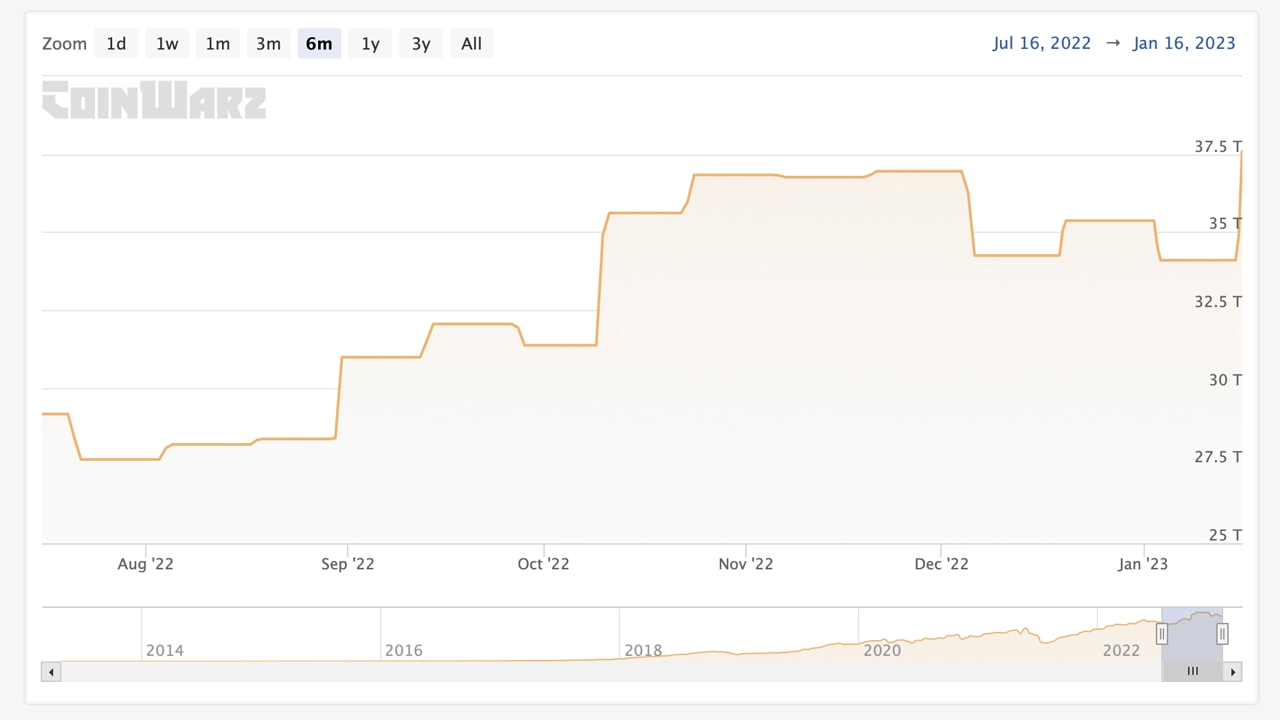Select the 3m zoom range
Viewport: 1280px width, 720px height.
click(268, 43)
